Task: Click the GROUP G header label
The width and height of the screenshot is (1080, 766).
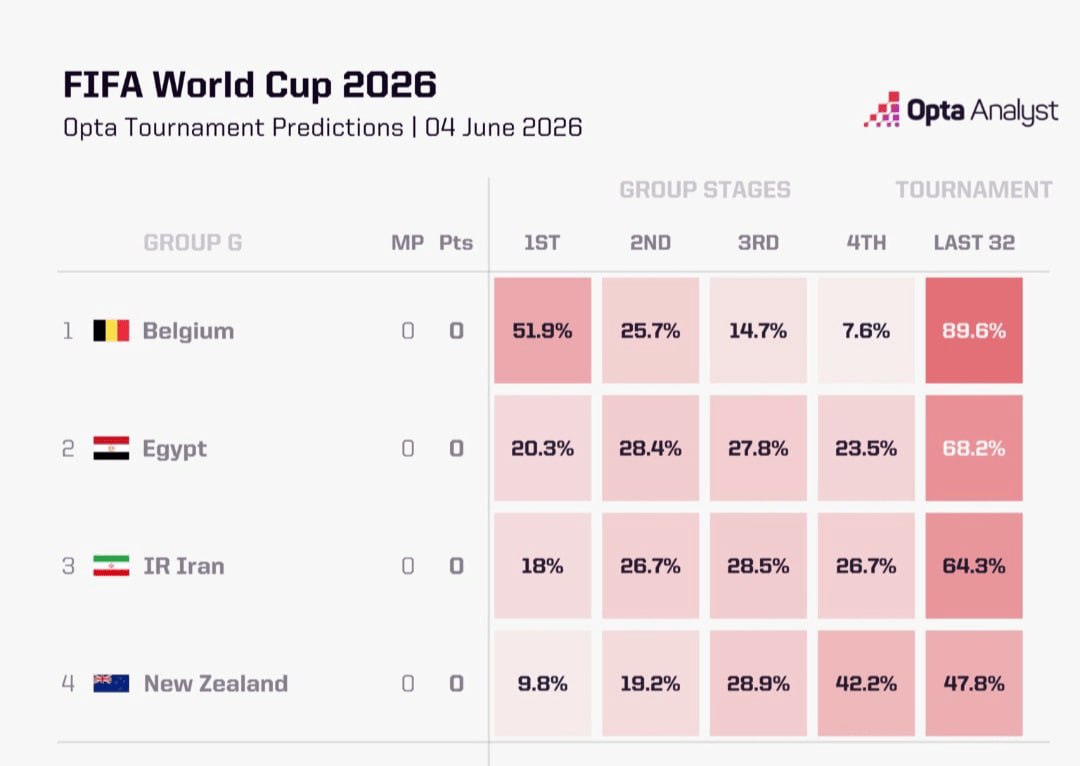Action: pyautogui.click(x=193, y=242)
